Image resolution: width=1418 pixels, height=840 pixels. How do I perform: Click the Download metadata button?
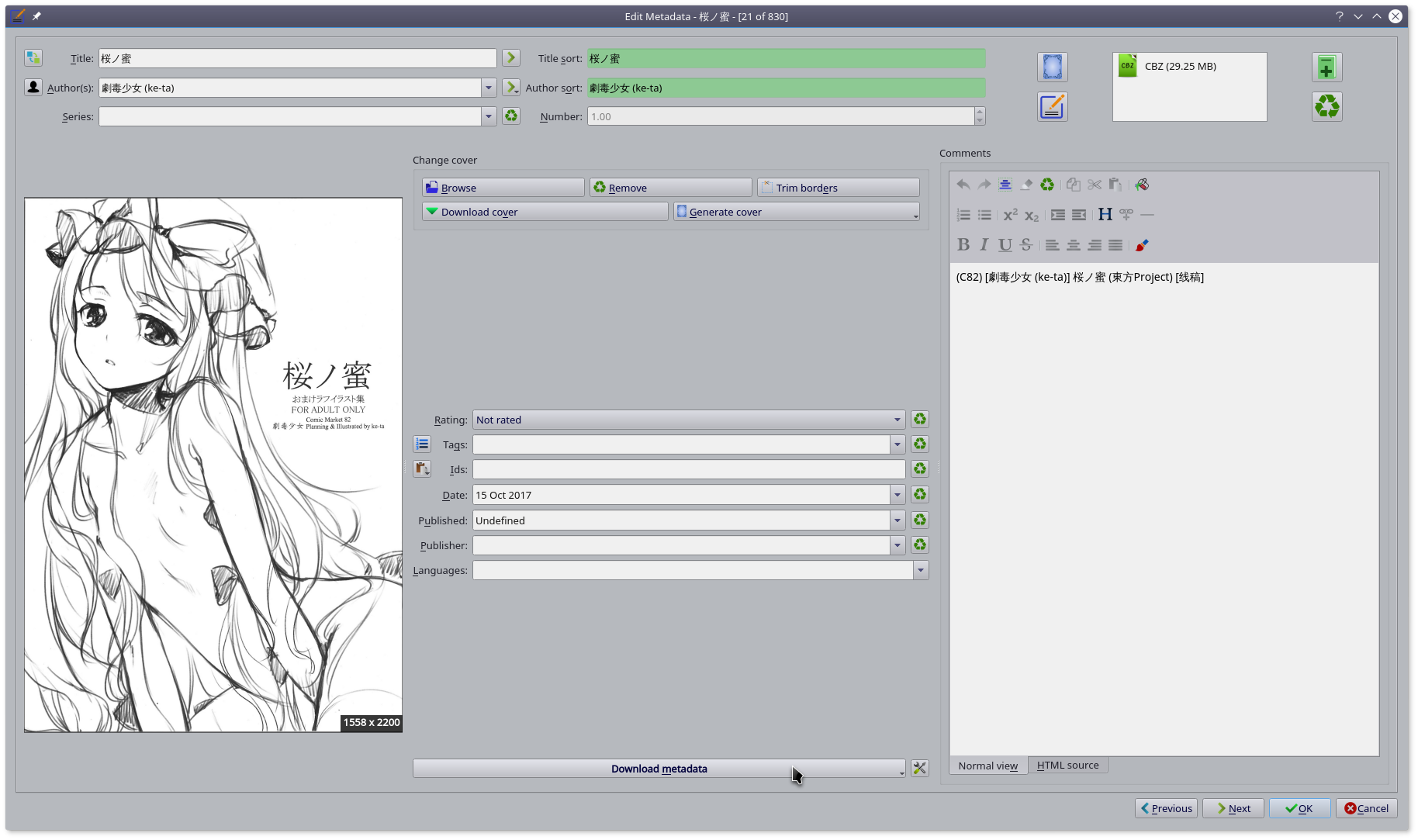658,769
